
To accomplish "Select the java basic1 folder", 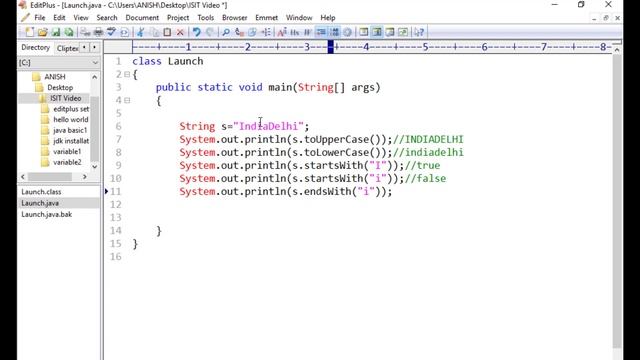I will [70, 130].
